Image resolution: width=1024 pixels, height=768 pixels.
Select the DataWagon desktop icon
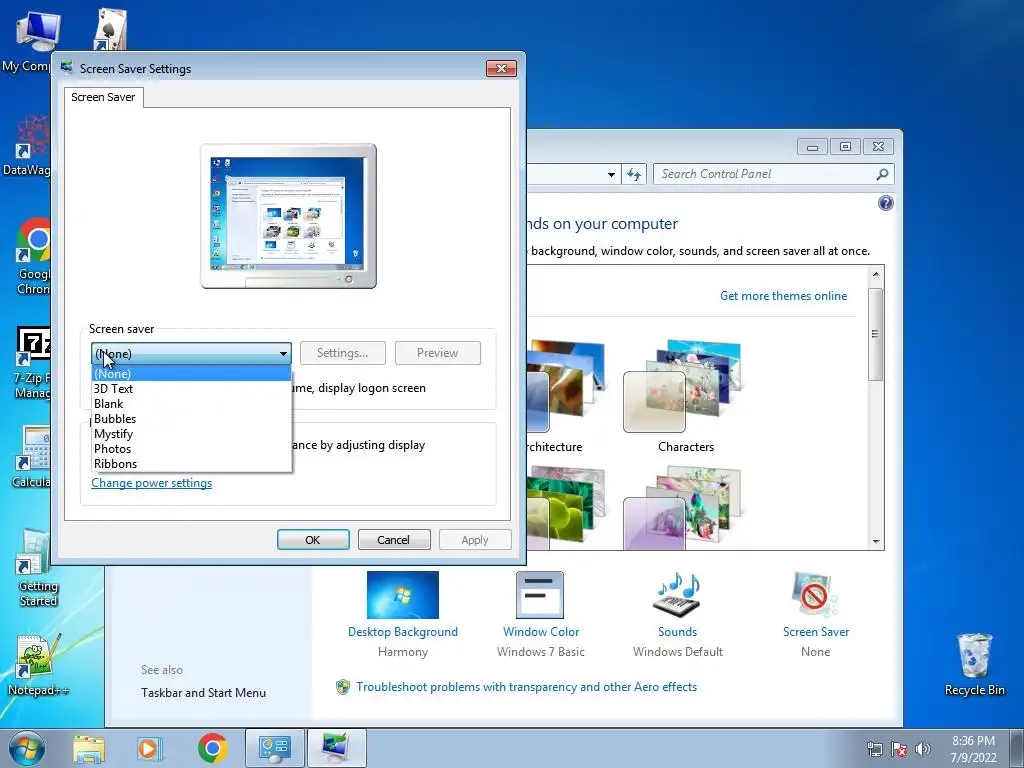[26, 145]
